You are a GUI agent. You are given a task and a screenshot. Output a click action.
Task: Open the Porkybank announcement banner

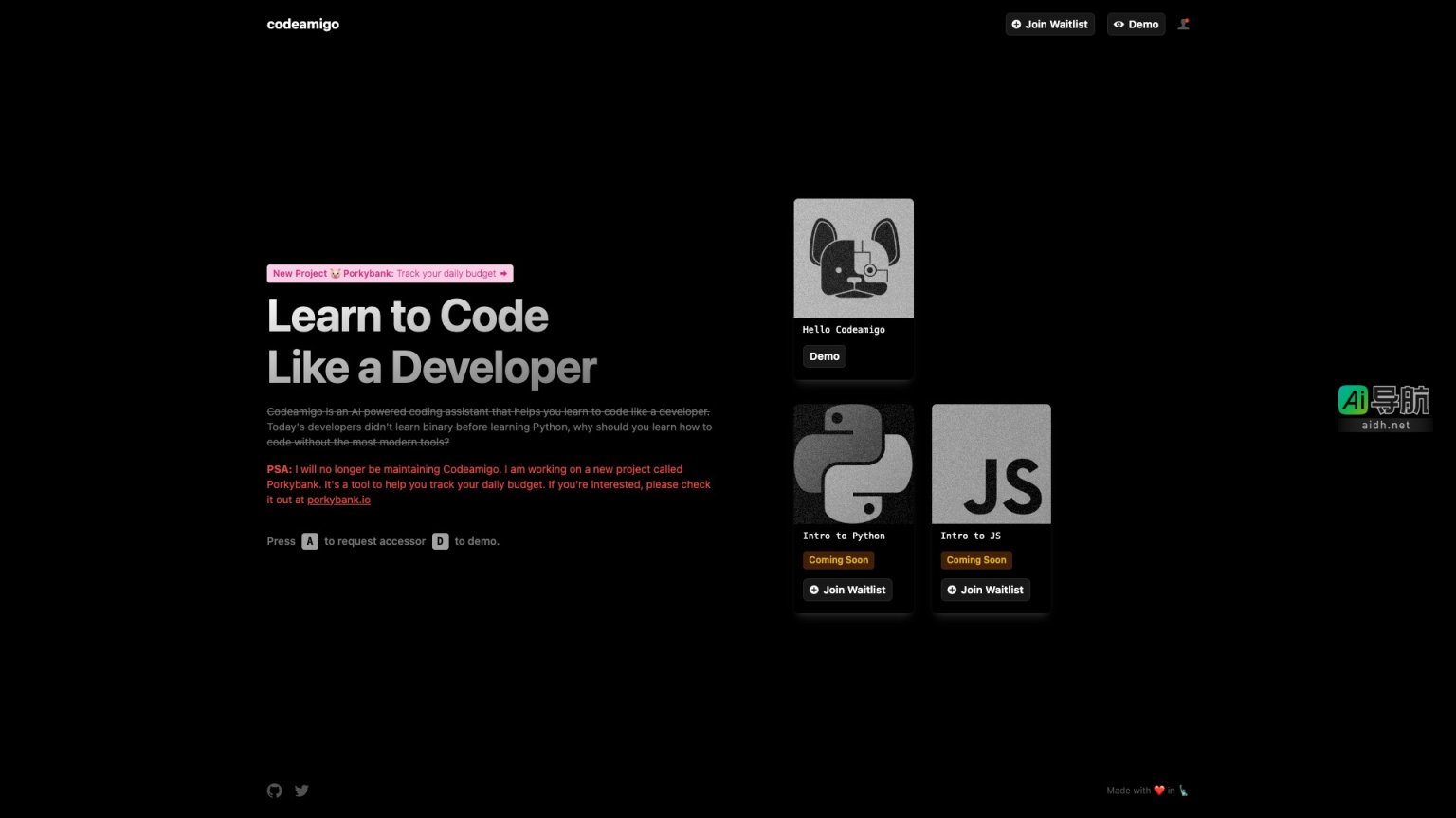390,273
